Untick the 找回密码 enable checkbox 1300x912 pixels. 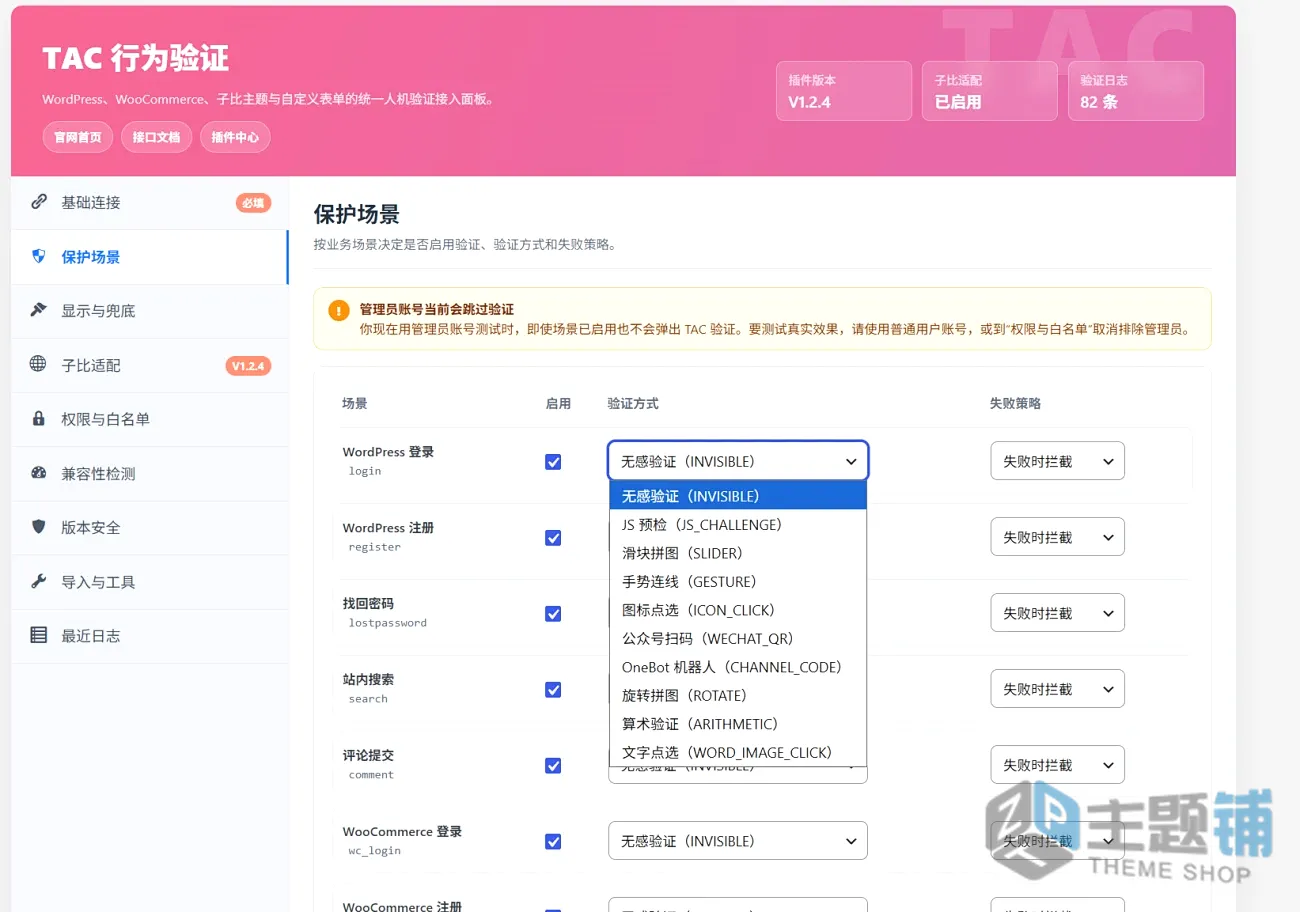coord(553,614)
